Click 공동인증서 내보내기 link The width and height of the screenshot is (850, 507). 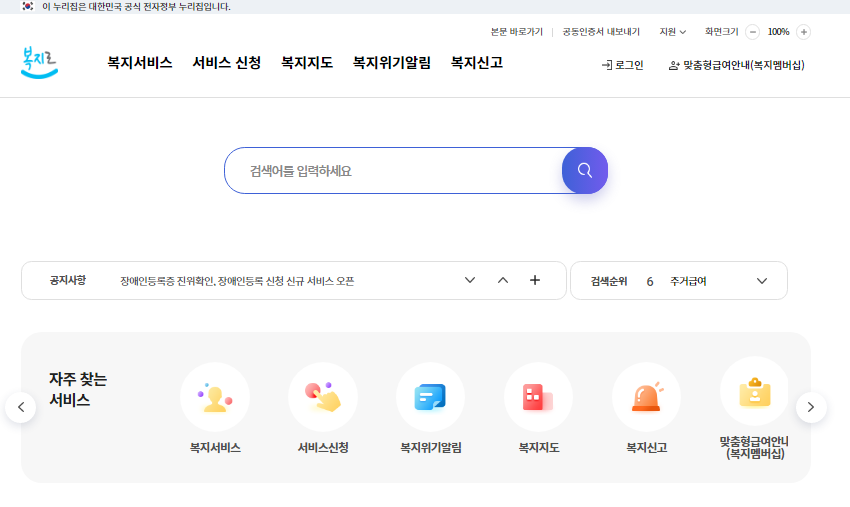pos(601,32)
